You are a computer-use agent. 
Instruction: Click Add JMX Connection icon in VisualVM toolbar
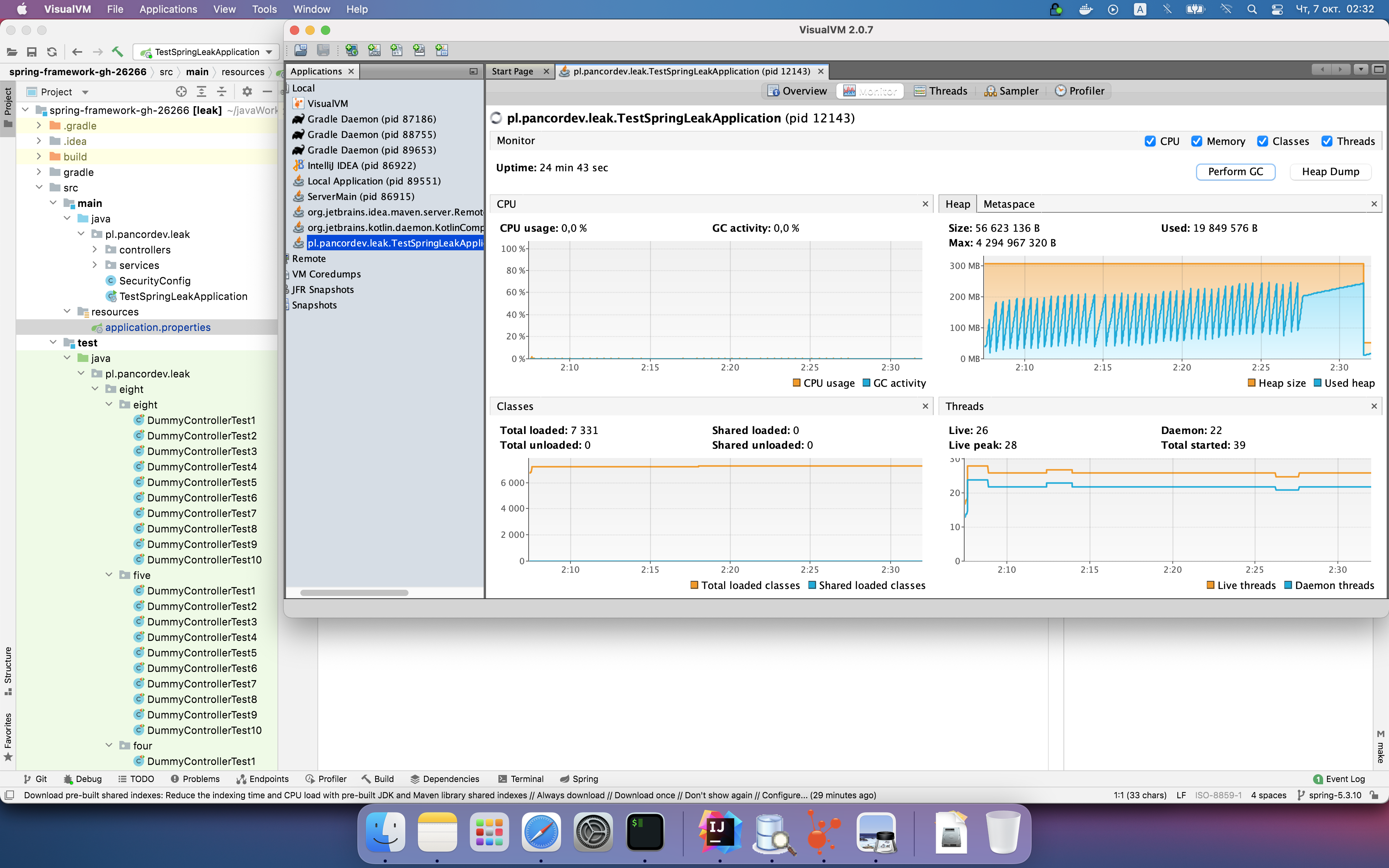(374, 50)
